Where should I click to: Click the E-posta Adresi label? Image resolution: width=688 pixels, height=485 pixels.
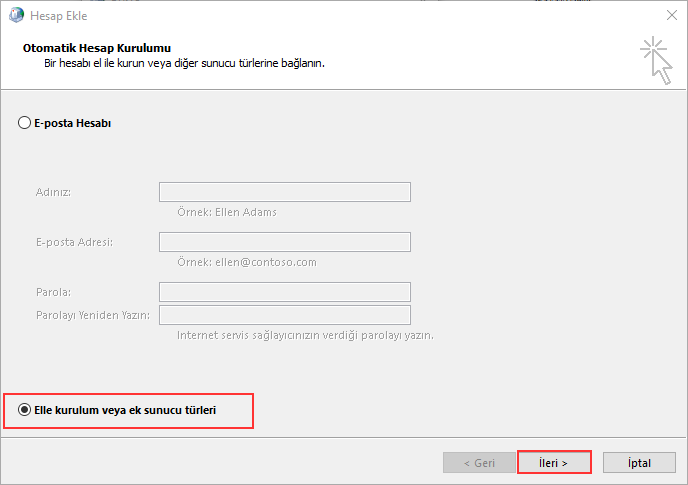[x=73, y=242]
